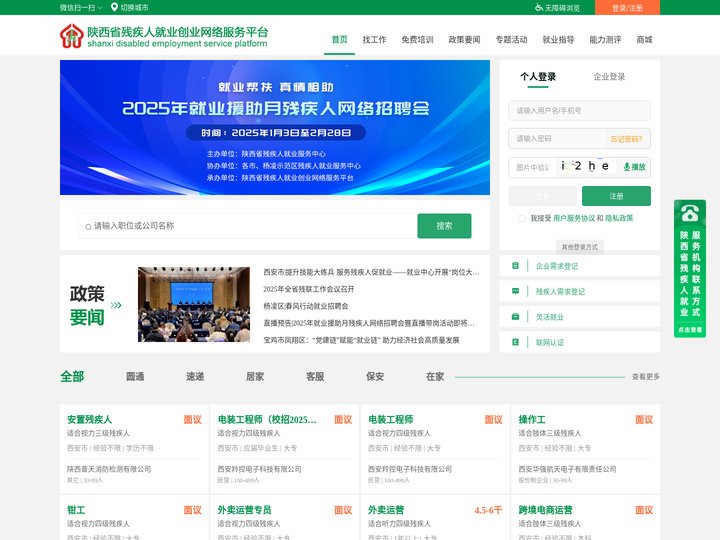Screen dimensions: 720x540
Task: Switch to the 企业登录 tab
Action: point(609,77)
